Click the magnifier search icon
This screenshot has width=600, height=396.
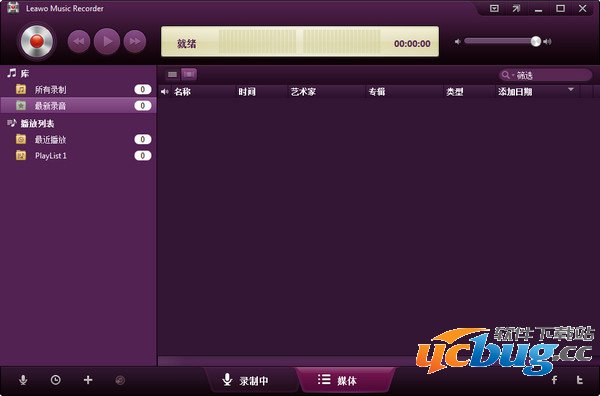[506, 75]
